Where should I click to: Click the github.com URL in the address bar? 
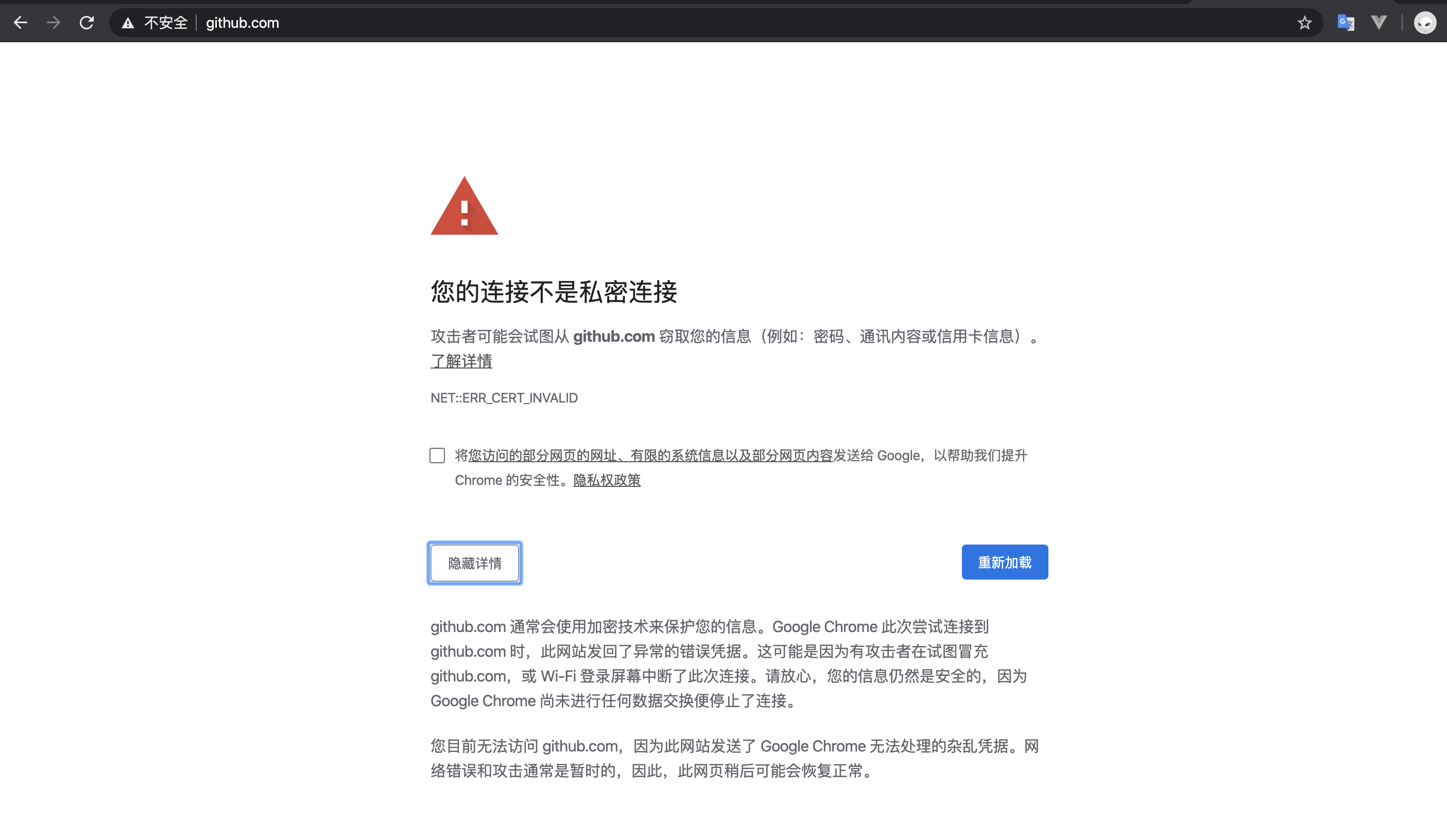click(x=243, y=23)
